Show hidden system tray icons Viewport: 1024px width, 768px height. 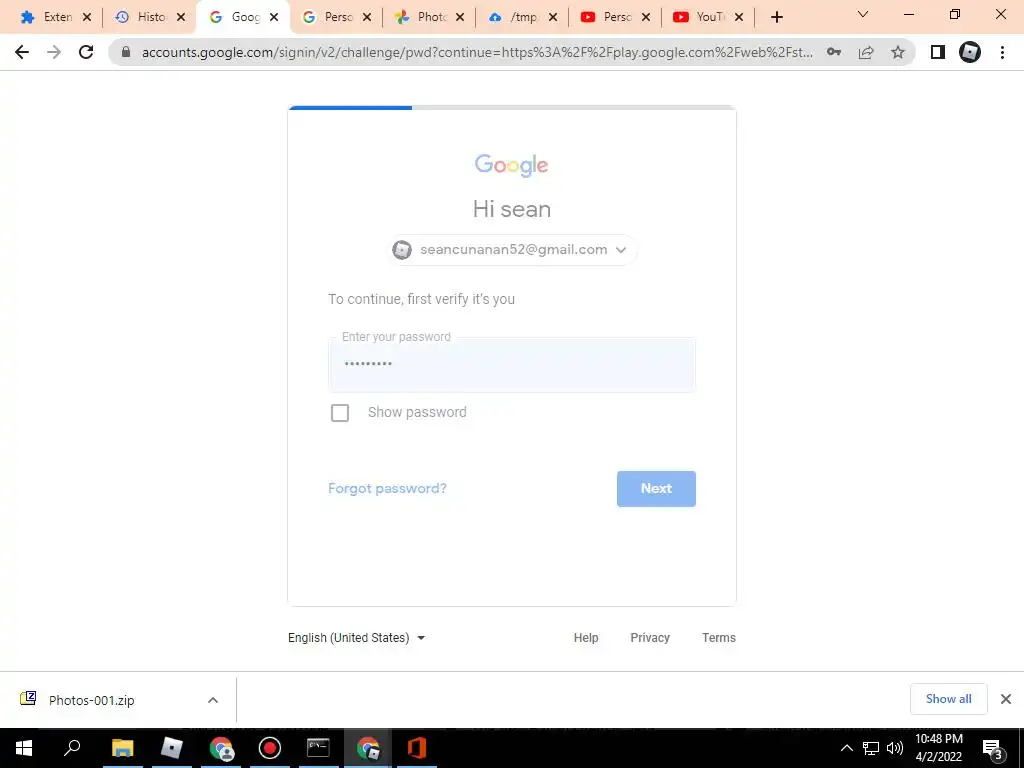click(x=846, y=748)
